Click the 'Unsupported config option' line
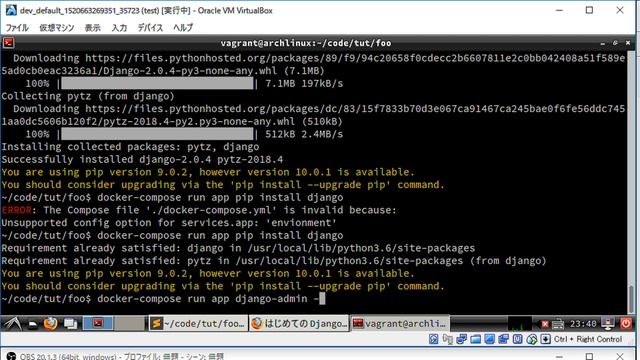 click(x=169, y=223)
